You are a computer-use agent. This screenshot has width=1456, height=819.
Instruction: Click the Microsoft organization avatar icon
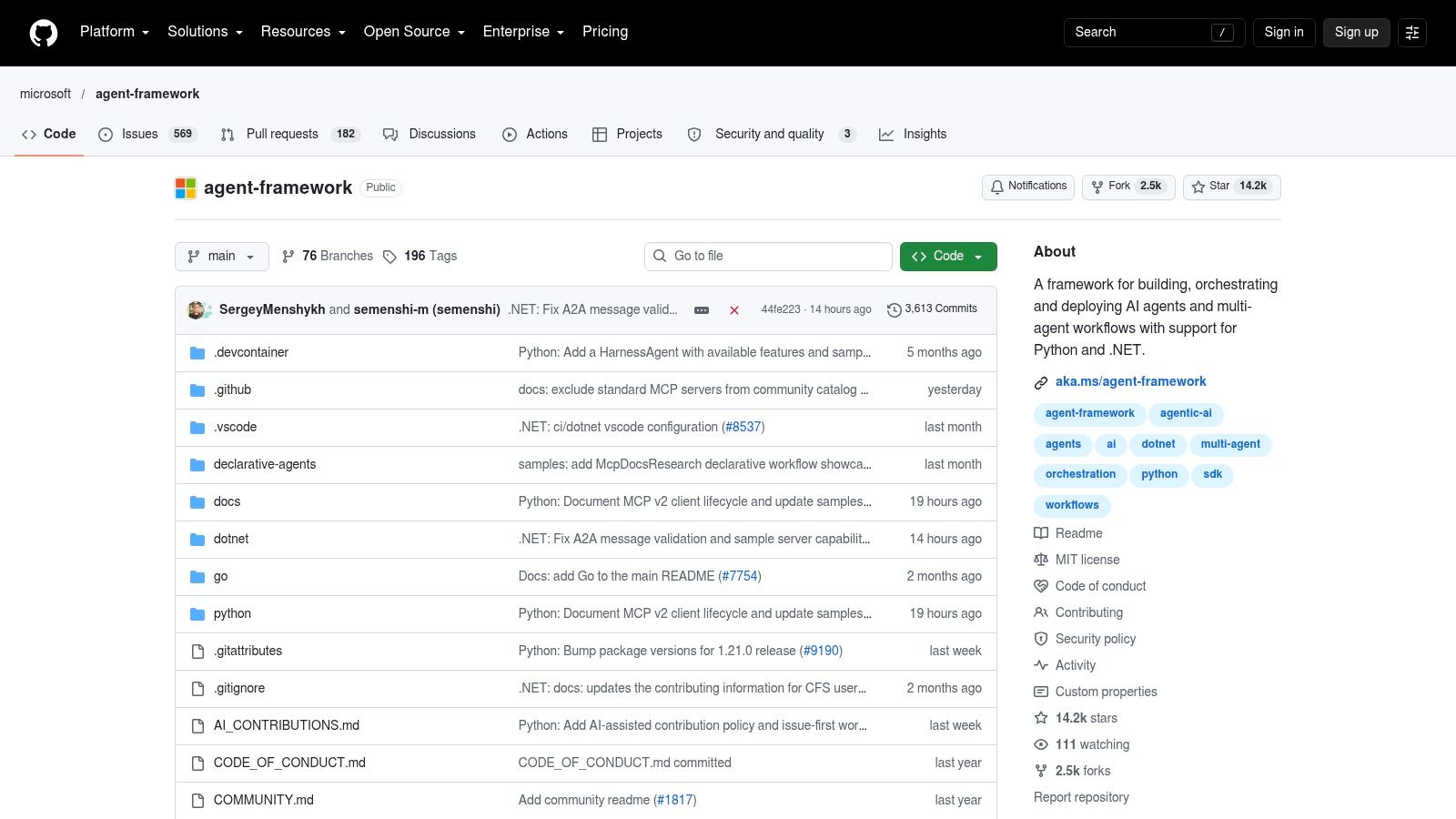click(186, 188)
